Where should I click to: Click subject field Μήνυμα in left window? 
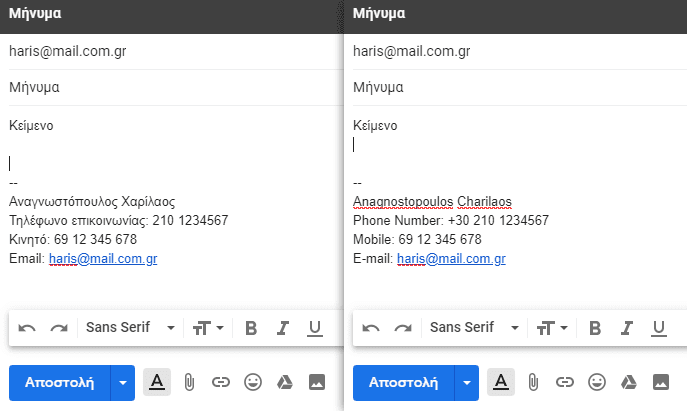[x=176, y=87]
